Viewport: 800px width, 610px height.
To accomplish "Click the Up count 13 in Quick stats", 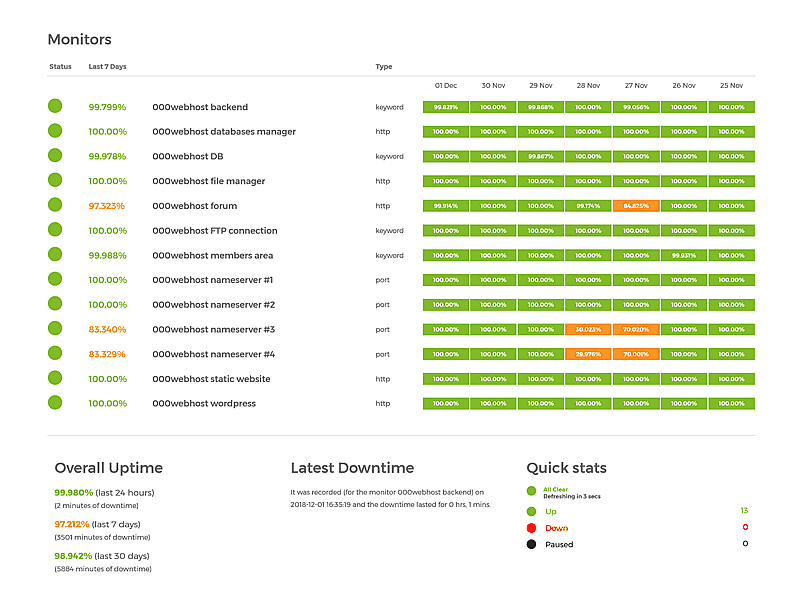I will (744, 511).
